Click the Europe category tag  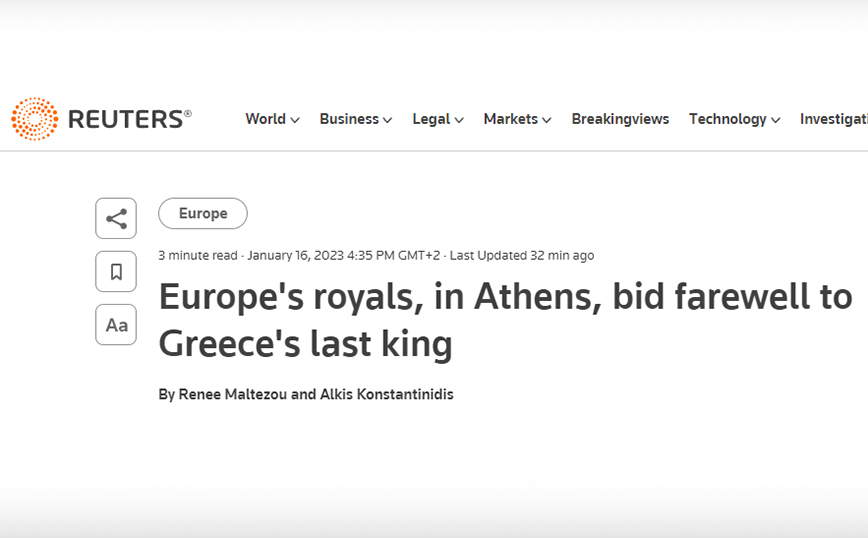(203, 214)
